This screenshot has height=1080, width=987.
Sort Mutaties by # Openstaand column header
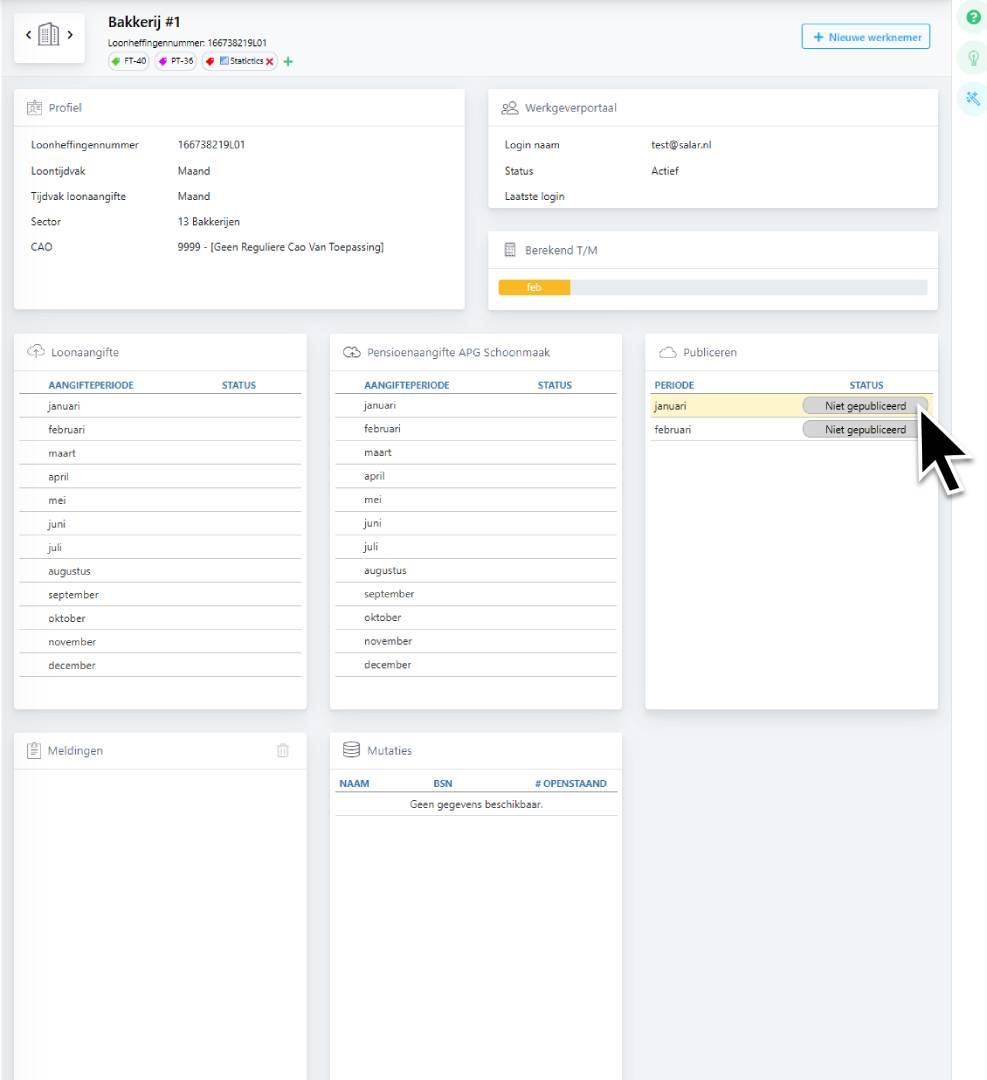570,784
